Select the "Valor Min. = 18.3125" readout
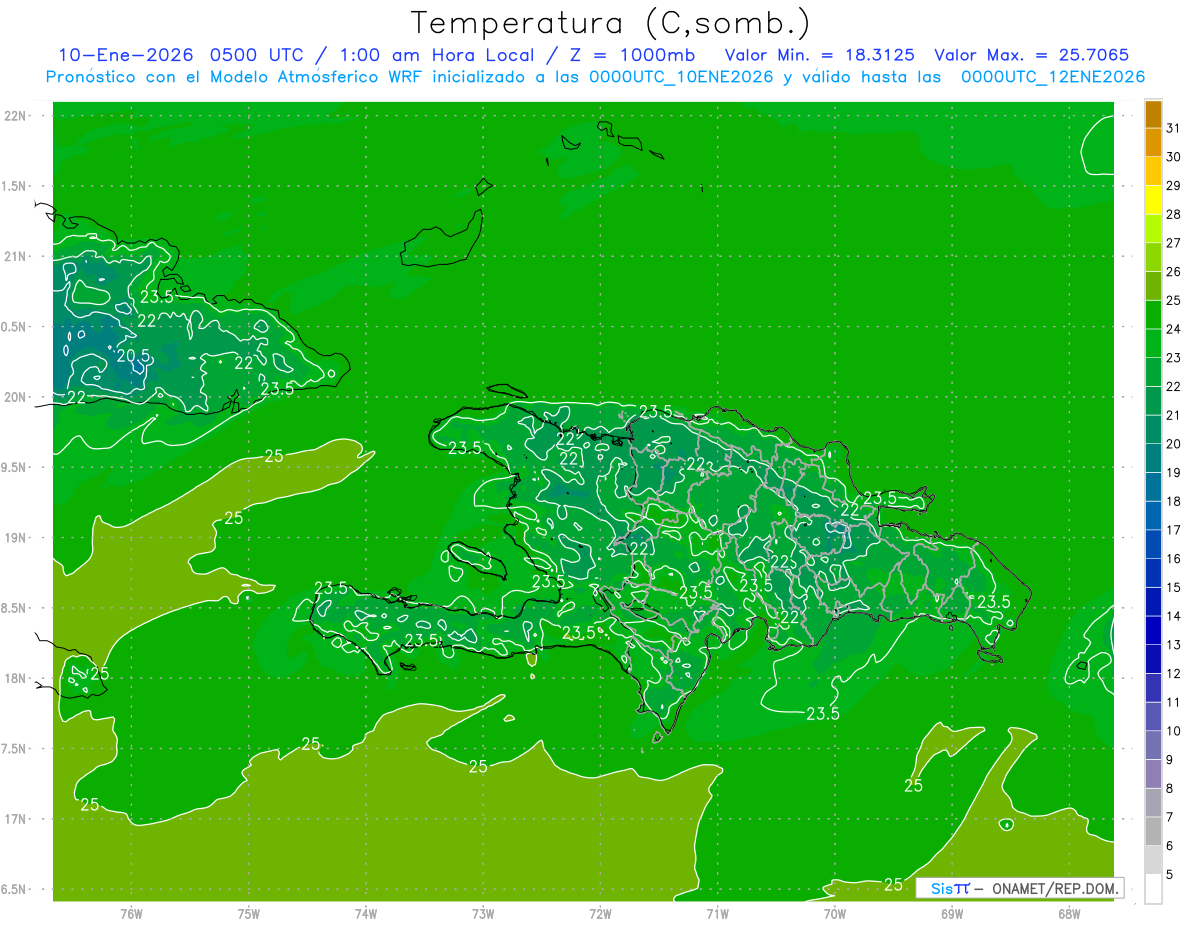 pos(819,55)
